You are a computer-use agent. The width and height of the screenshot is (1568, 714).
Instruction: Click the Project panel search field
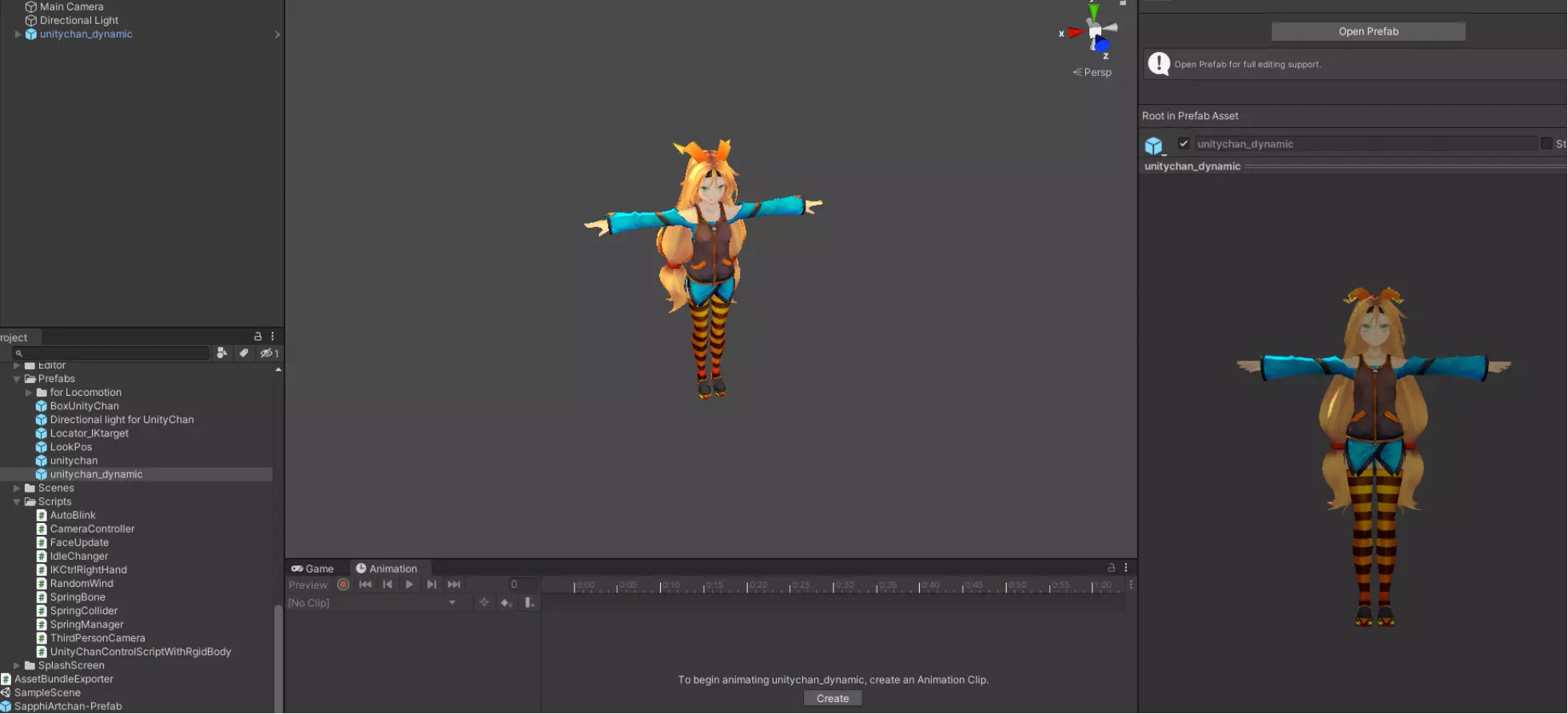(x=112, y=353)
